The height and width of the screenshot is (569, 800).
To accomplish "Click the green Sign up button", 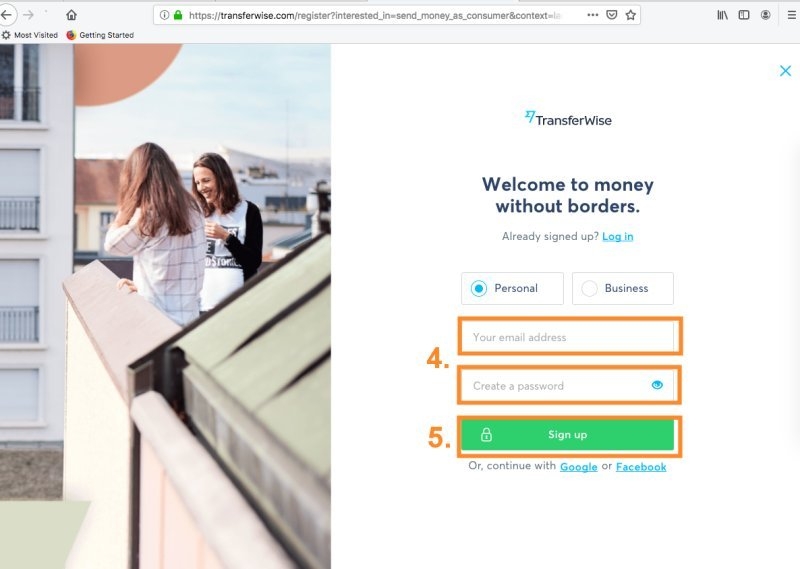I will (x=567, y=435).
